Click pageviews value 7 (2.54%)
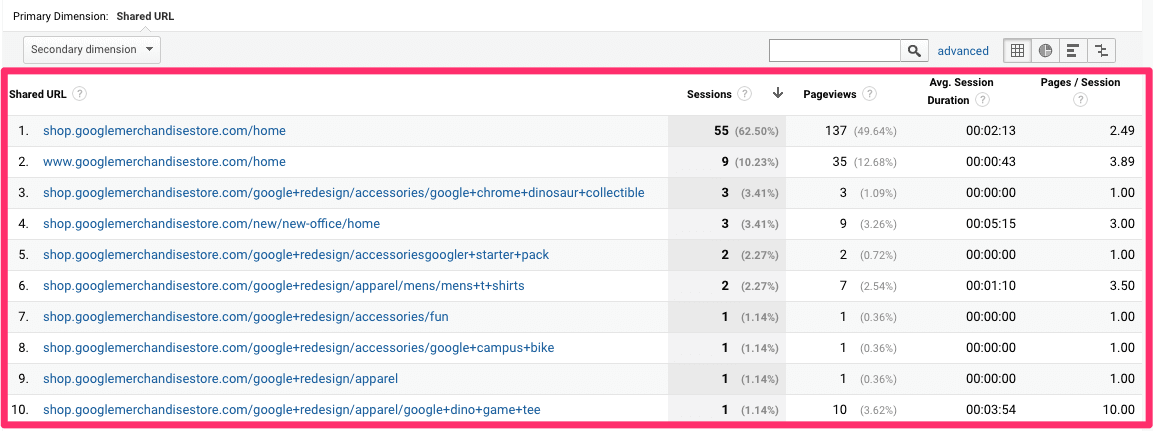The height and width of the screenshot is (431, 1153). click(x=870, y=285)
